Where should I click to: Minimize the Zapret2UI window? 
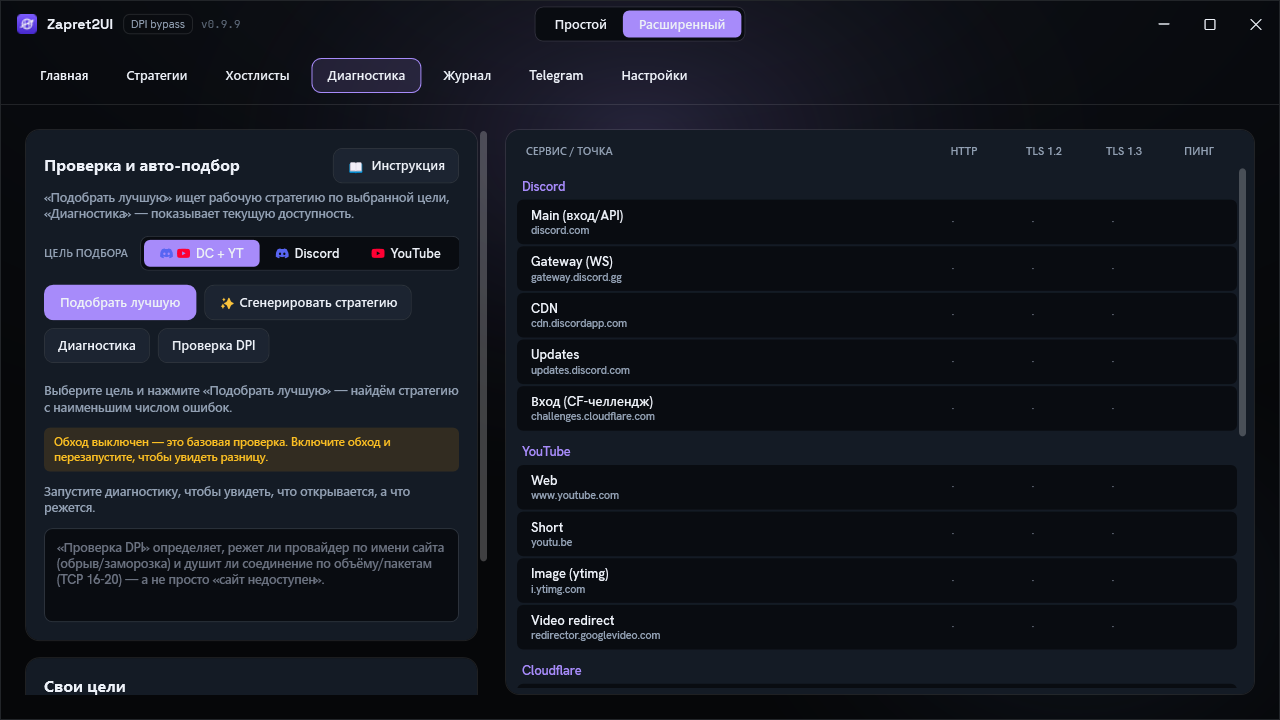(x=1164, y=24)
